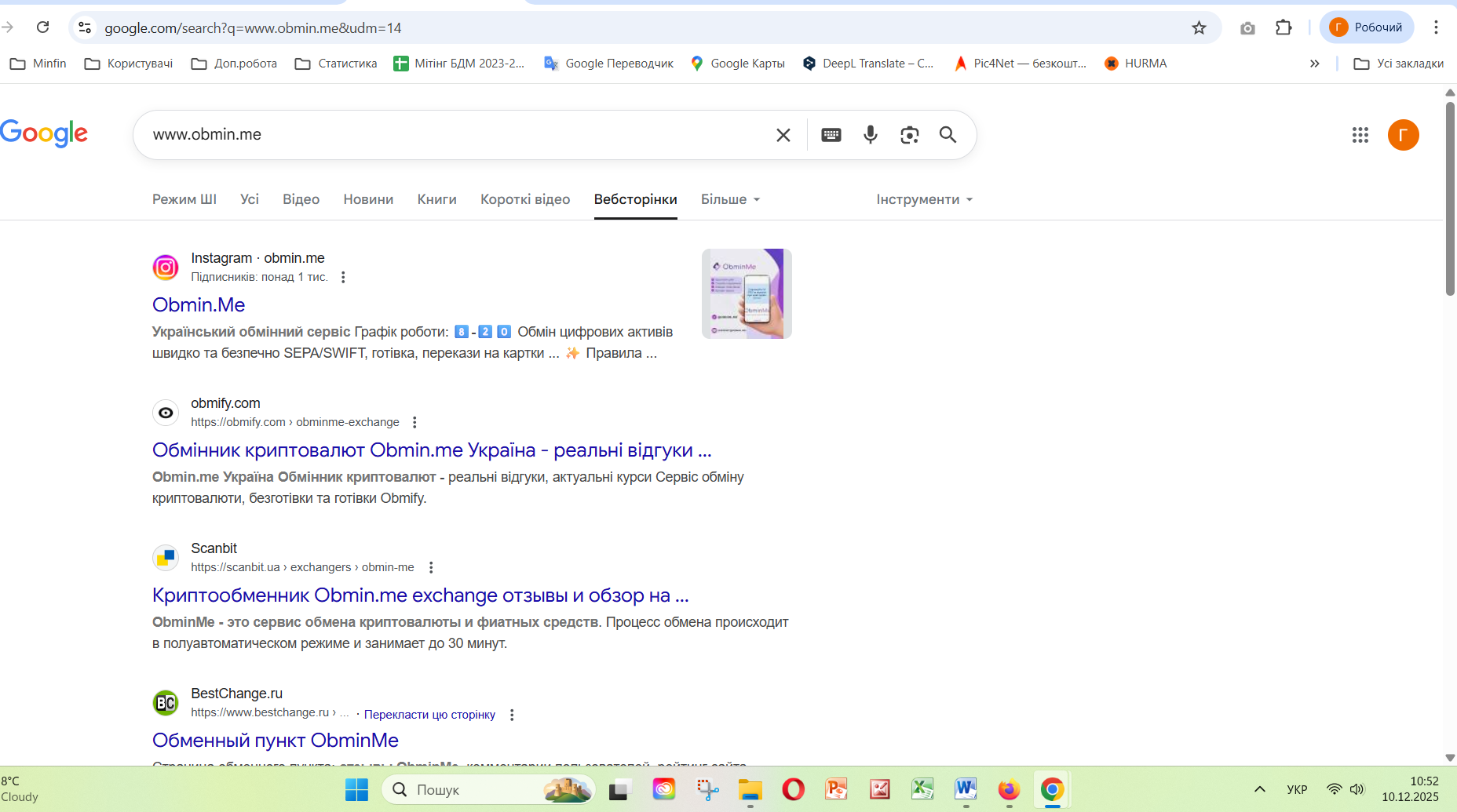Show hidden system tray icons
Screen dimensions: 1457x812
click(1260, 789)
